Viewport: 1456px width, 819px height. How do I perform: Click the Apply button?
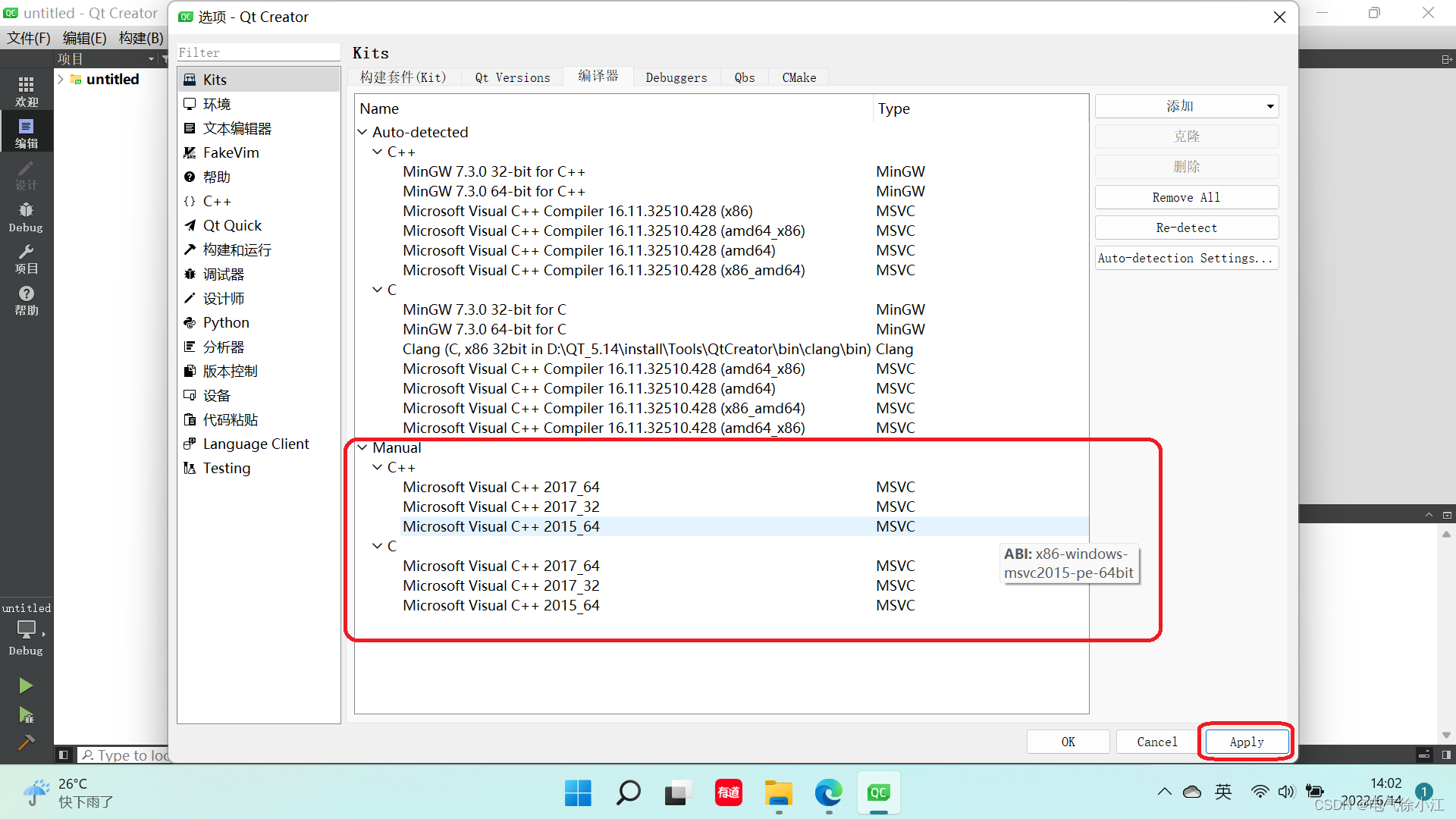pyautogui.click(x=1247, y=741)
